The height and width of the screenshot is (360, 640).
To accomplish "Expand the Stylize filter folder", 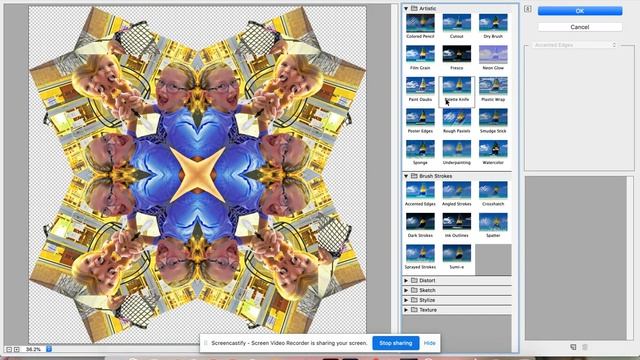I will pyautogui.click(x=406, y=300).
